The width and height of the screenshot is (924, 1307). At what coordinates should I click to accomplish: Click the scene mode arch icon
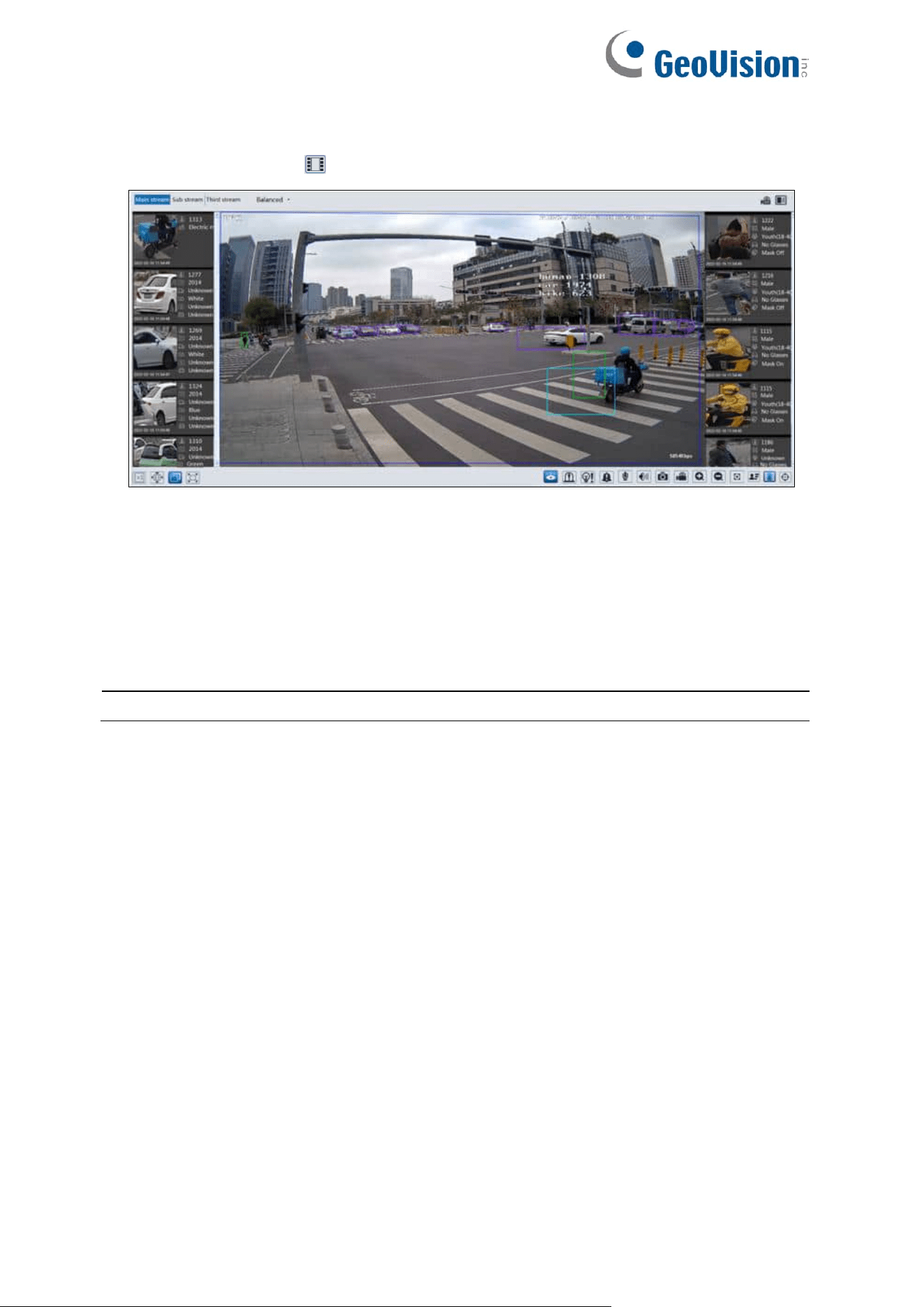coord(569,477)
